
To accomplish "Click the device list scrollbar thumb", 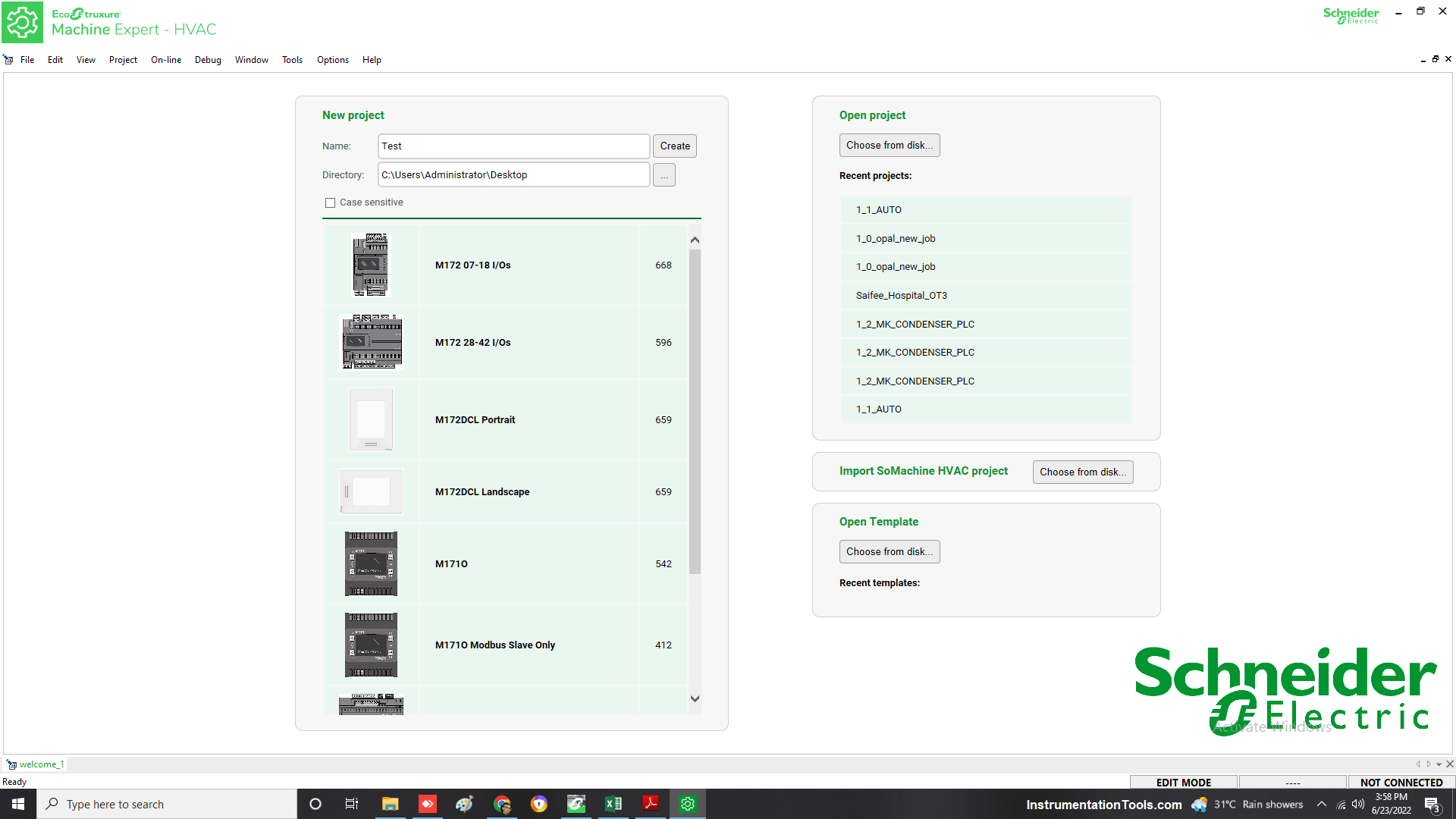I will click(695, 411).
